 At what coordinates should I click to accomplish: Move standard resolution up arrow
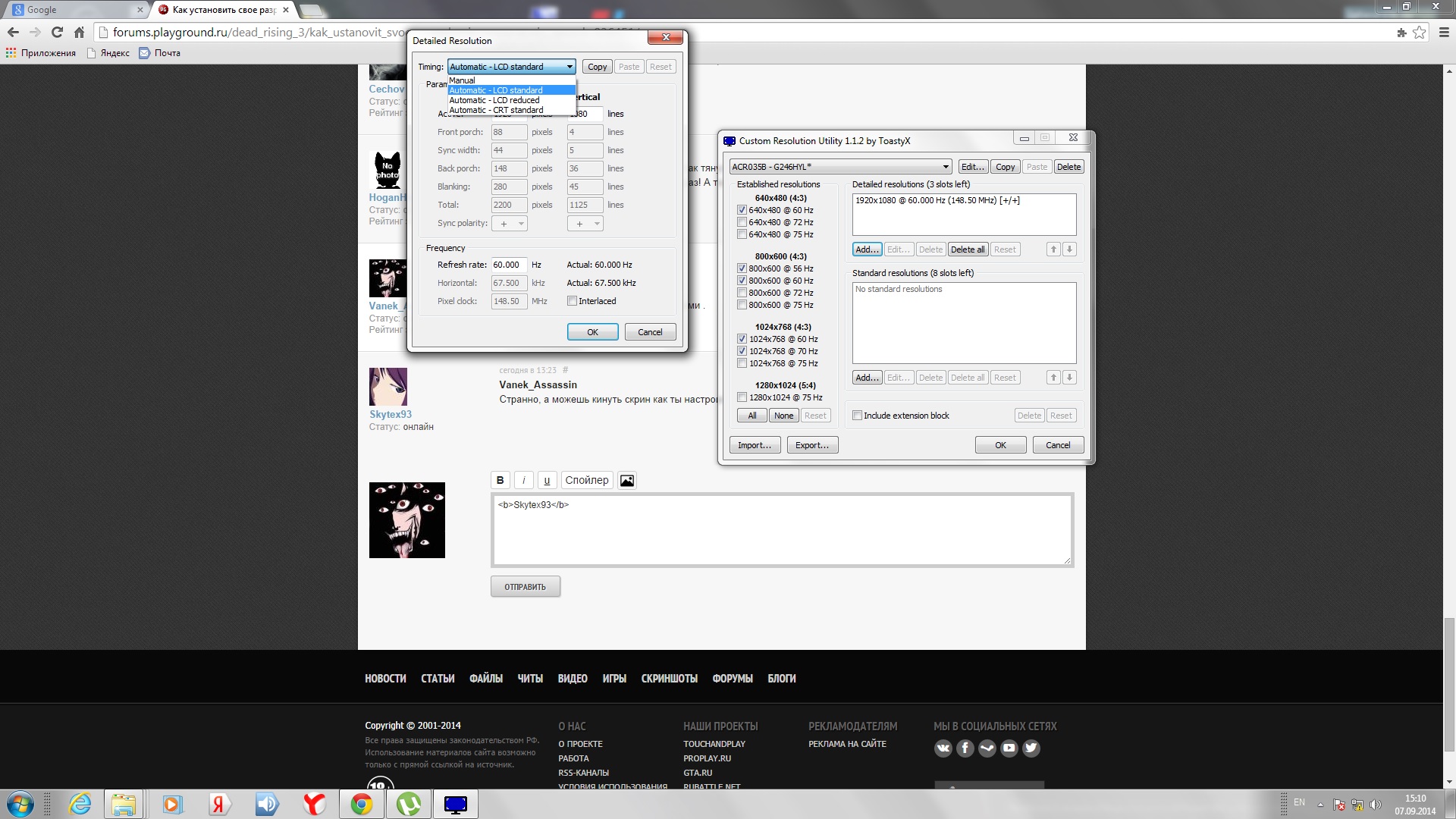click(x=1053, y=378)
